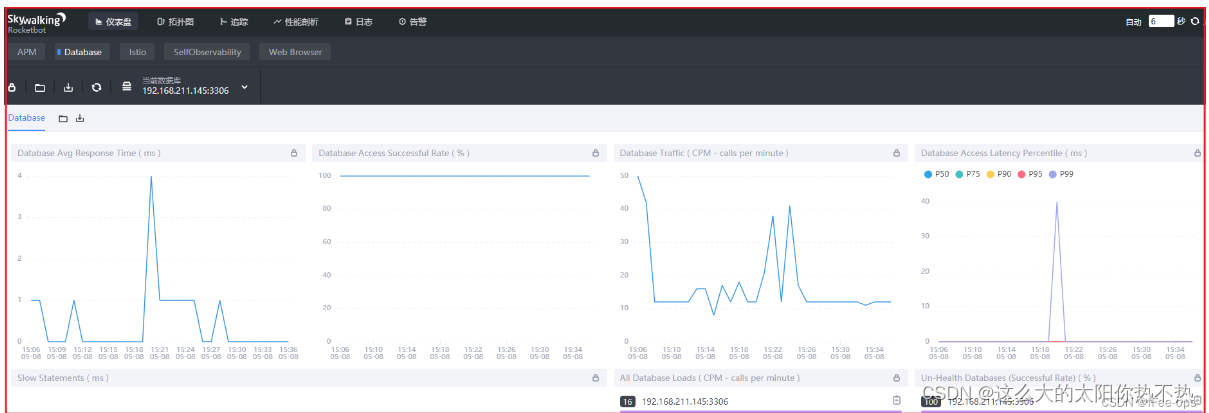The width and height of the screenshot is (1209, 413).
Task: Select database 192.168.211.145:3306 in selector
Action: [x=185, y=91]
